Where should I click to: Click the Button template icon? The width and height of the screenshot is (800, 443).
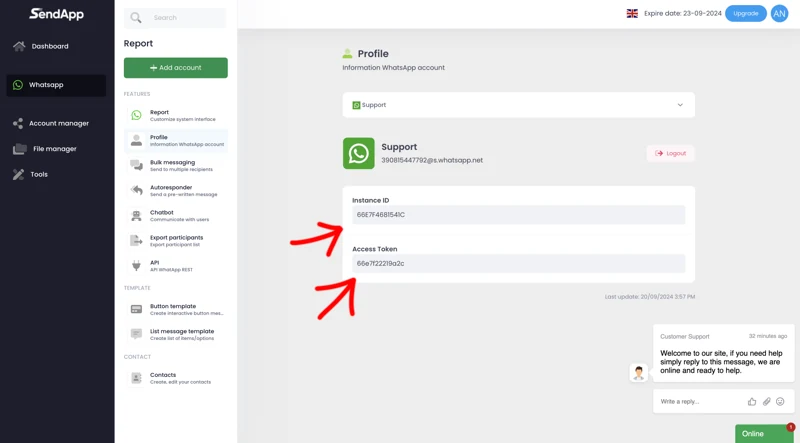[x=136, y=309]
